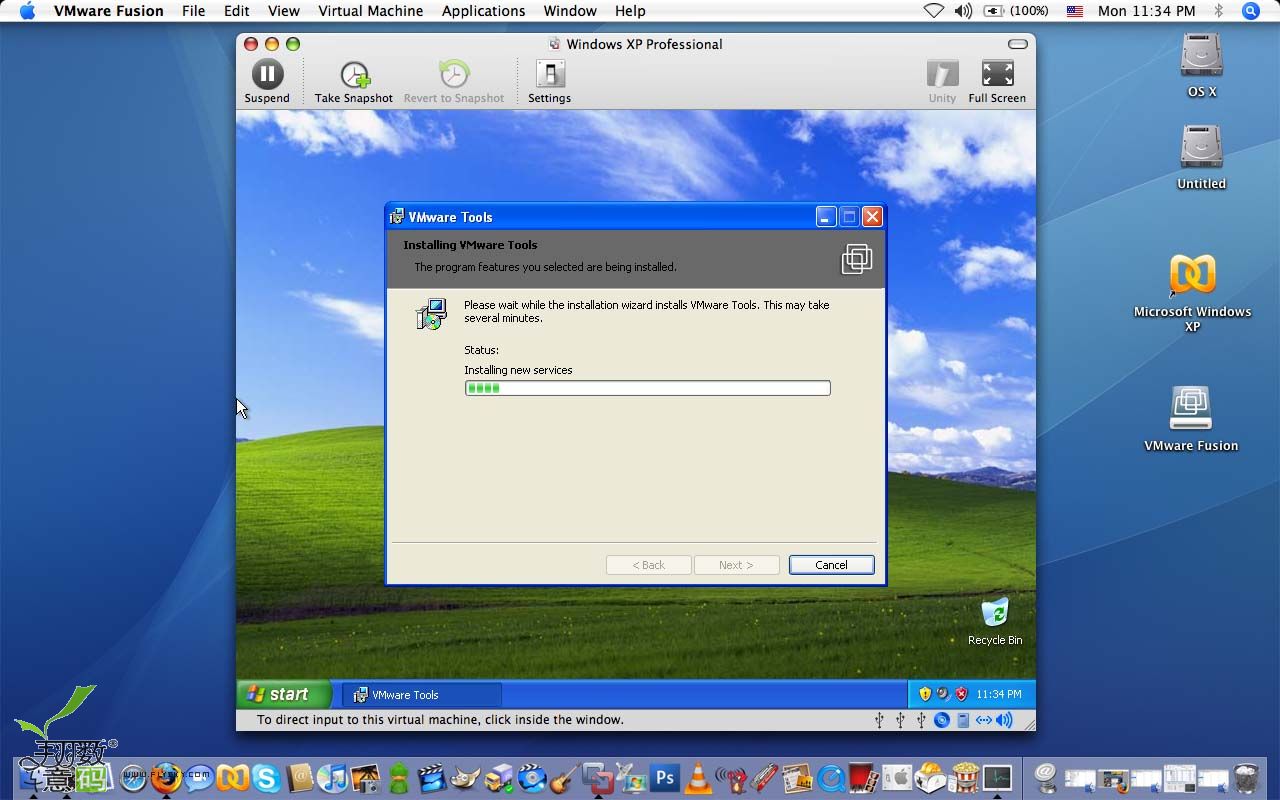Select Microsoft Windows XP desktop alias
The width and height of the screenshot is (1280, 800).
pyautogui.click(x=1192, y=292)
